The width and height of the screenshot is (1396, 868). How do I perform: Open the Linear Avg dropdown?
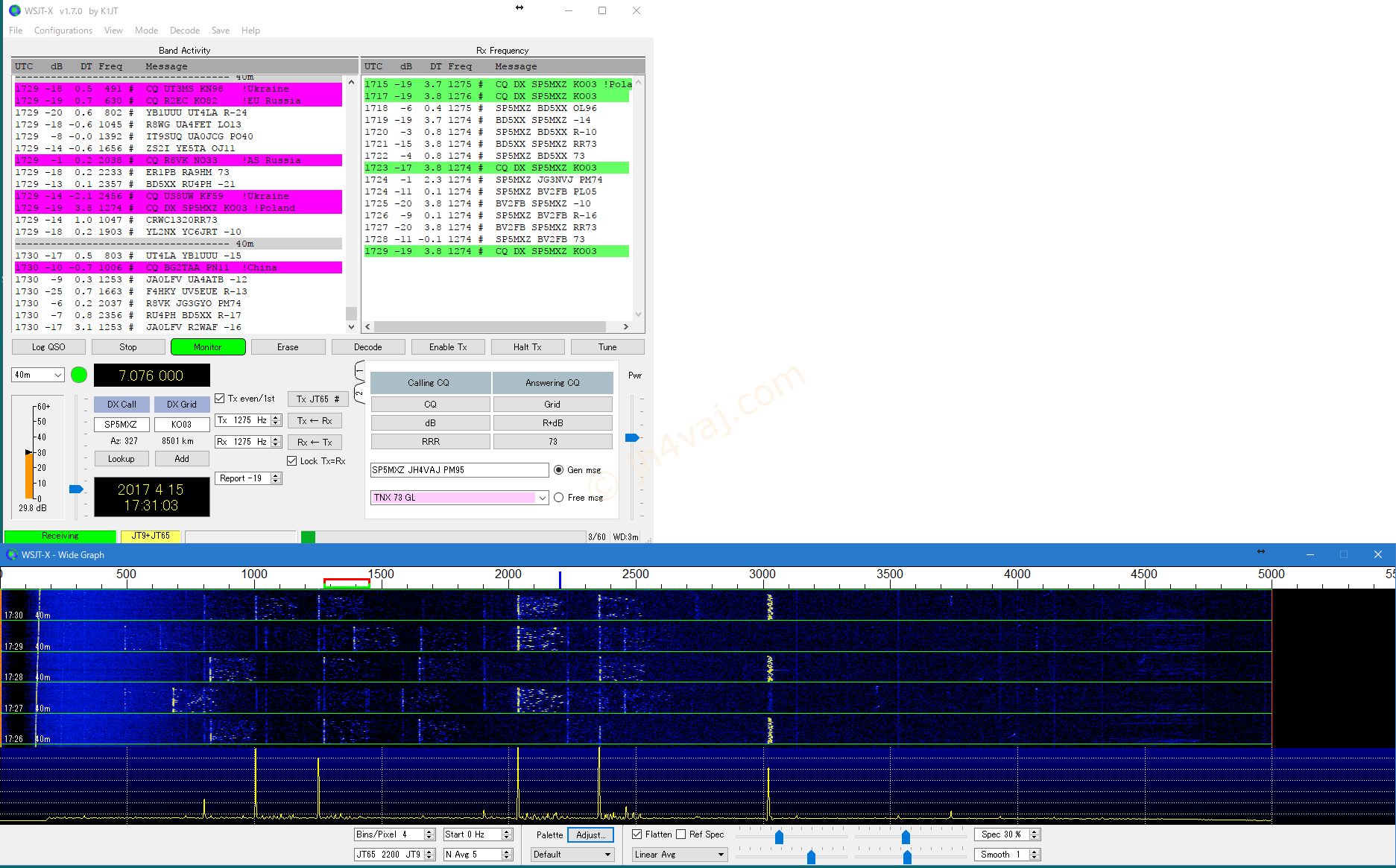coord(679,855)
